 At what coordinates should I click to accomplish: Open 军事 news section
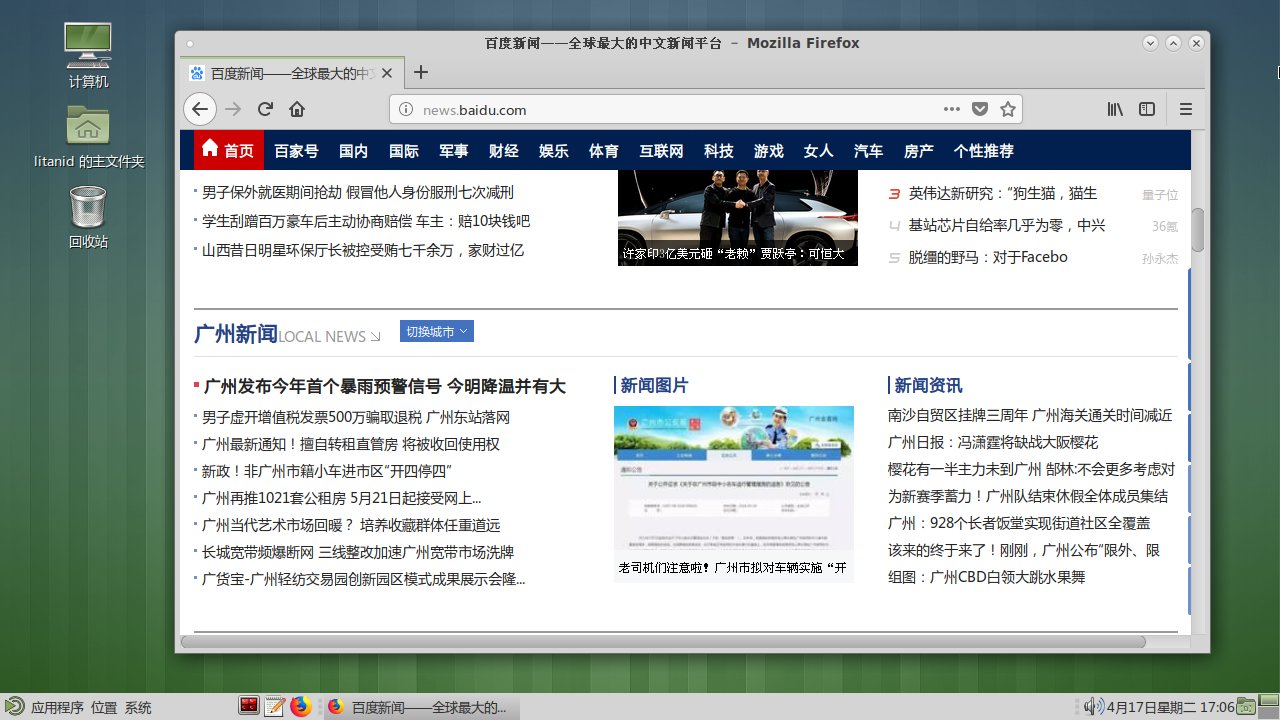coord(453,151)
